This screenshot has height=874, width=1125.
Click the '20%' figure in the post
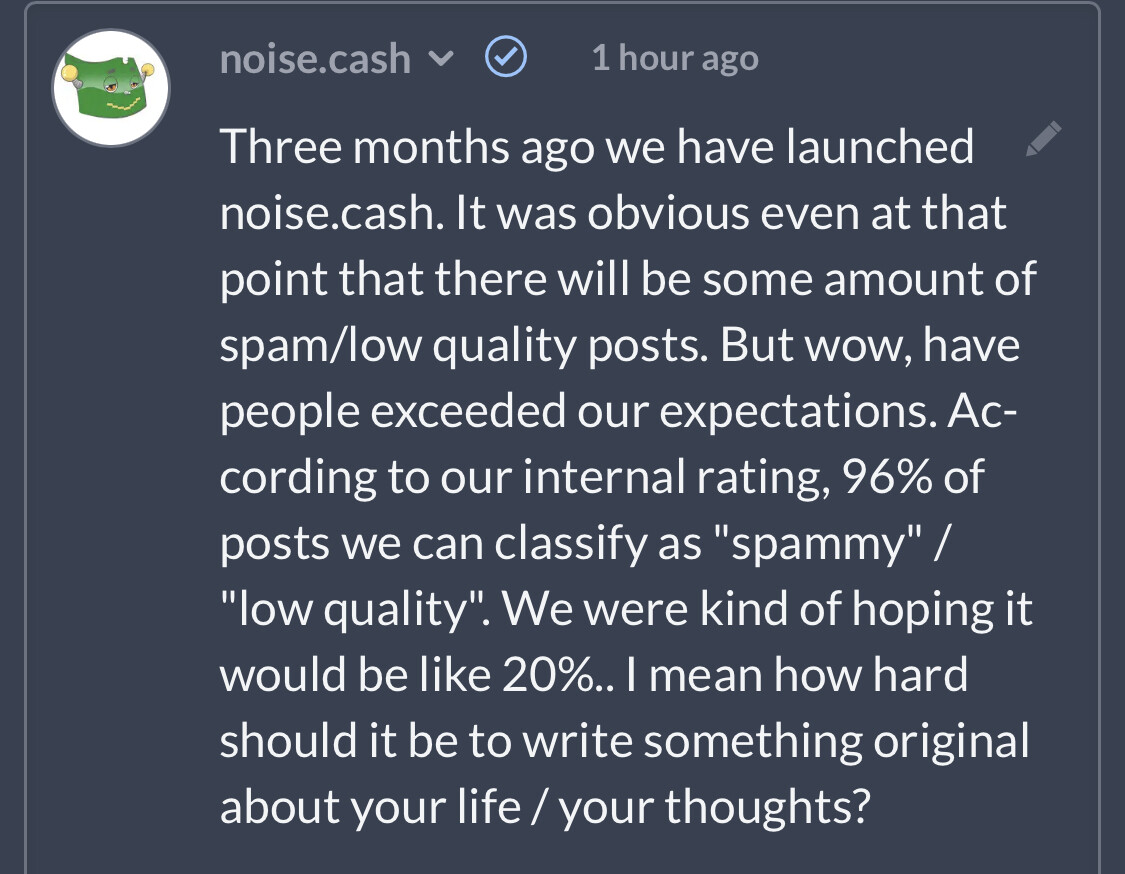tap(548, 675)
